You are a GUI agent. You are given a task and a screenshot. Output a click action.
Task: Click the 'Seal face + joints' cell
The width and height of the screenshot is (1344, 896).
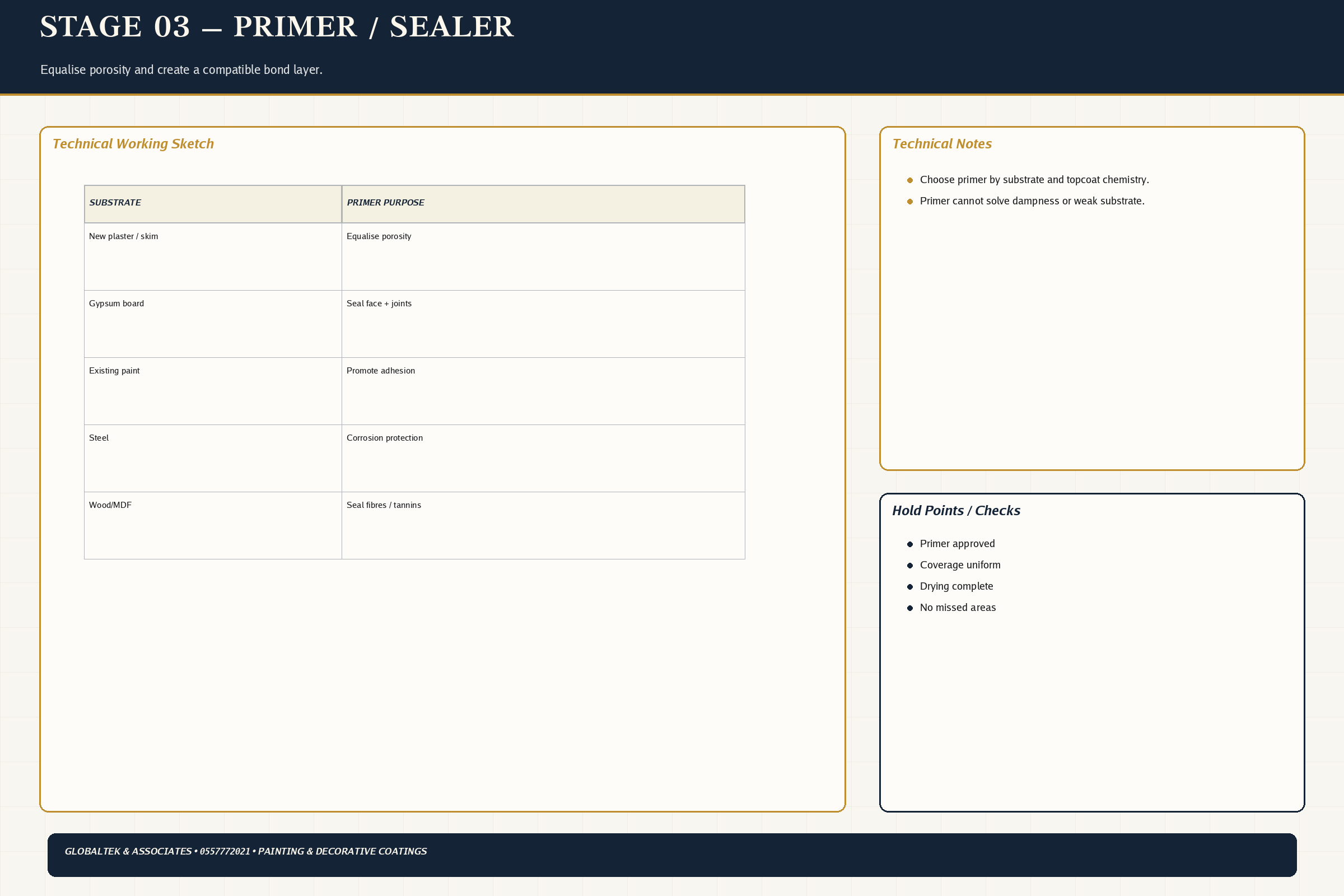point(543,324)
